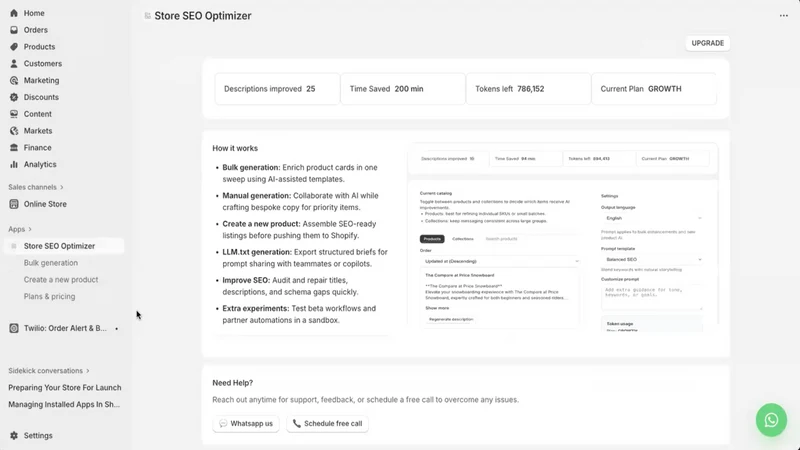Click the UPGRADE button
The height and width of the screenshot is (450, 800).
point(708,43)
